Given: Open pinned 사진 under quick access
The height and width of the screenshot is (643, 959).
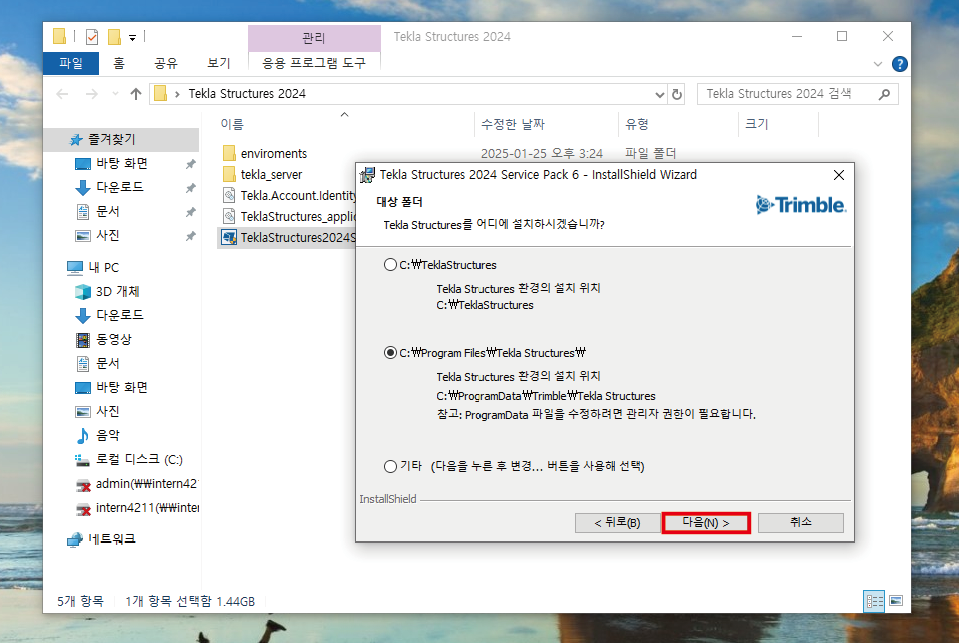Looking at the screenshot, I should click(108, 236).
